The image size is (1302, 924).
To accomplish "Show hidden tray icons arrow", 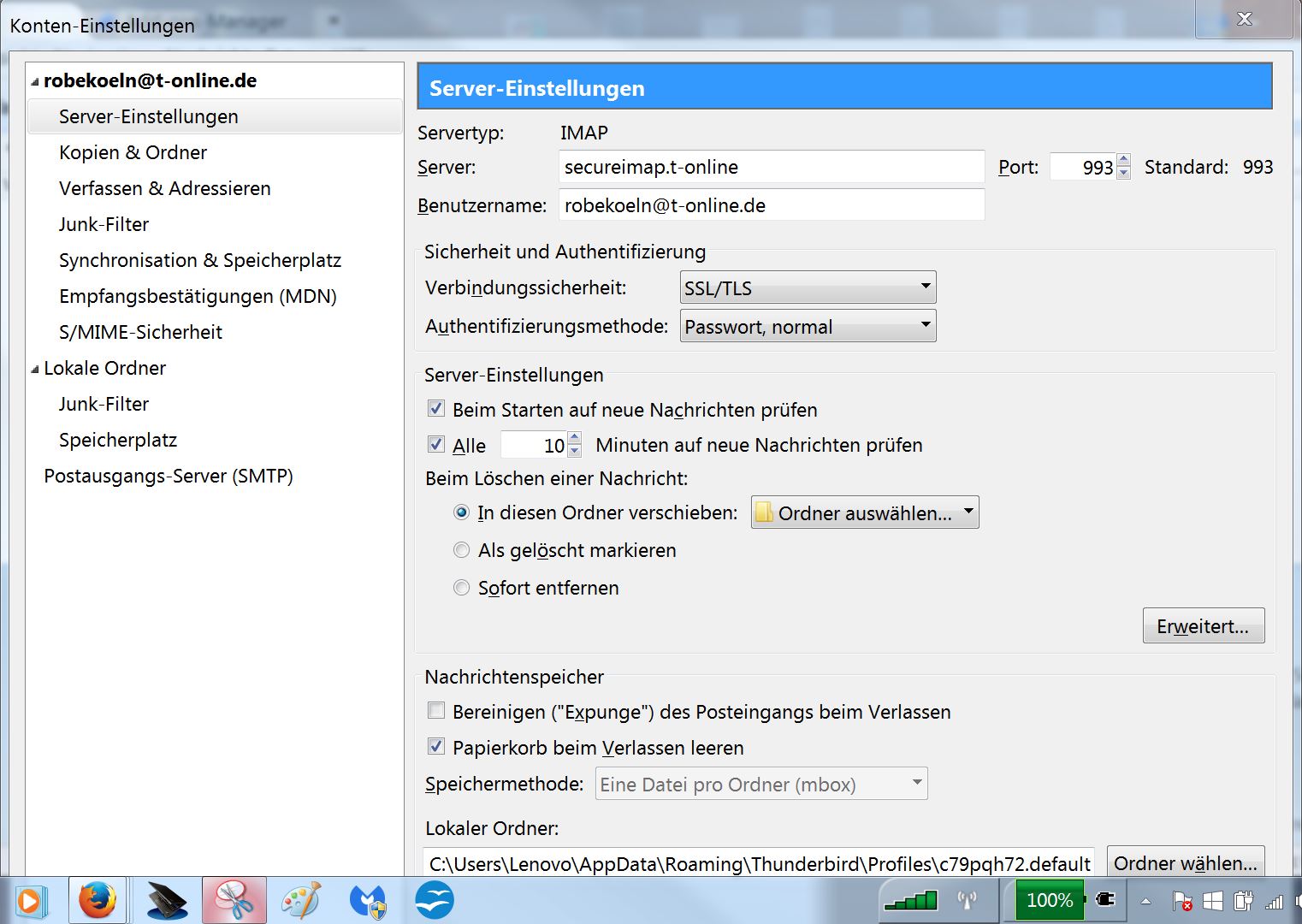I will click(x=1145, y=901).
